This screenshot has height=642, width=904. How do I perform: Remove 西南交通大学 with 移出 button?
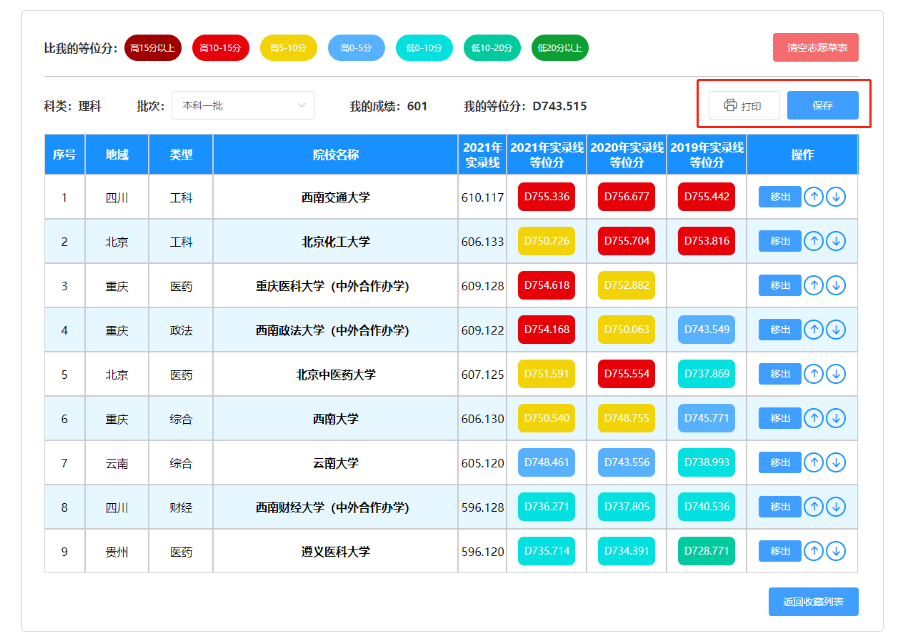click(x=780, y=197)
